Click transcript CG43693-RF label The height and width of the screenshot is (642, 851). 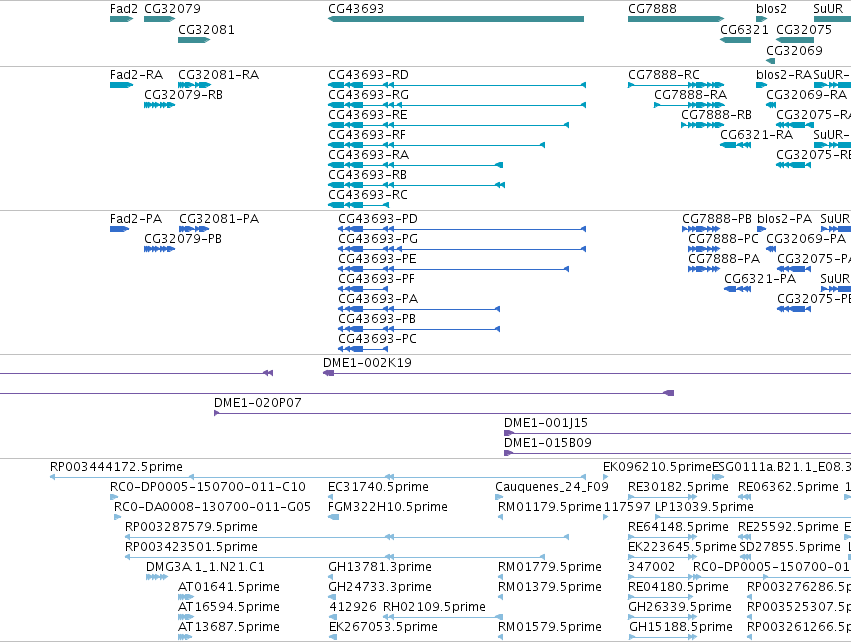coord(367,135)
